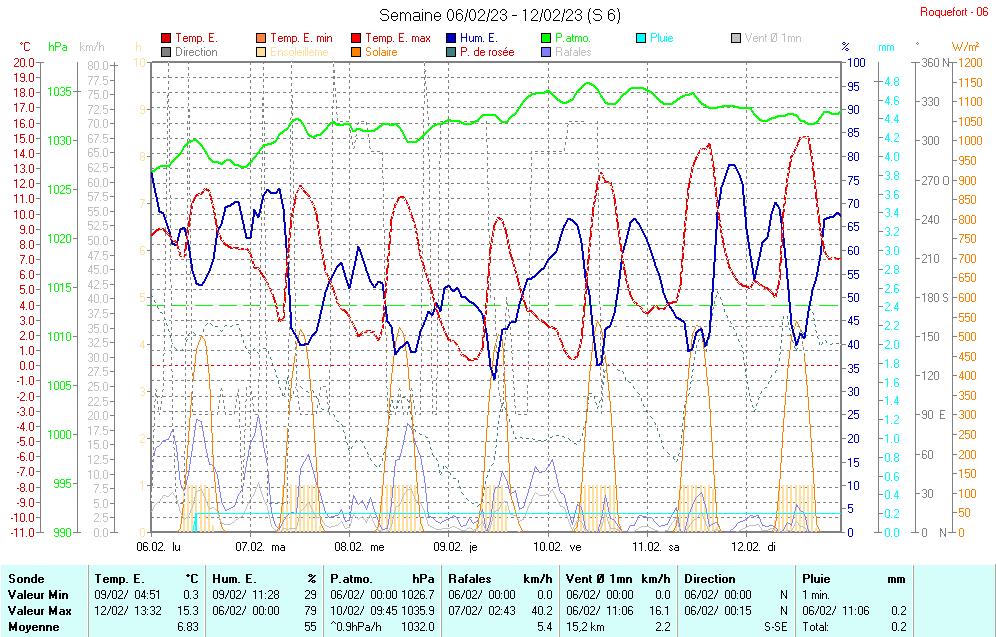Screen dimensions: 996x637
Task: Click the grey Vent Ø 1mn legend swatch
Action: [736, 38]
